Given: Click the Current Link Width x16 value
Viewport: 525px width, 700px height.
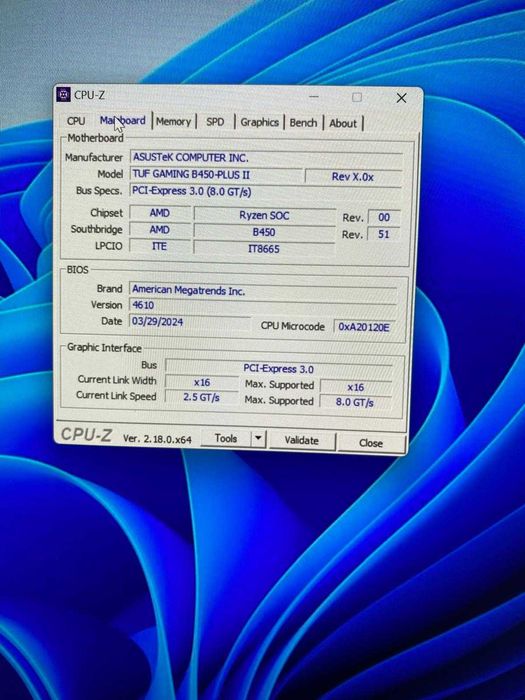Looking at the screenshot, I should (202, 383).
